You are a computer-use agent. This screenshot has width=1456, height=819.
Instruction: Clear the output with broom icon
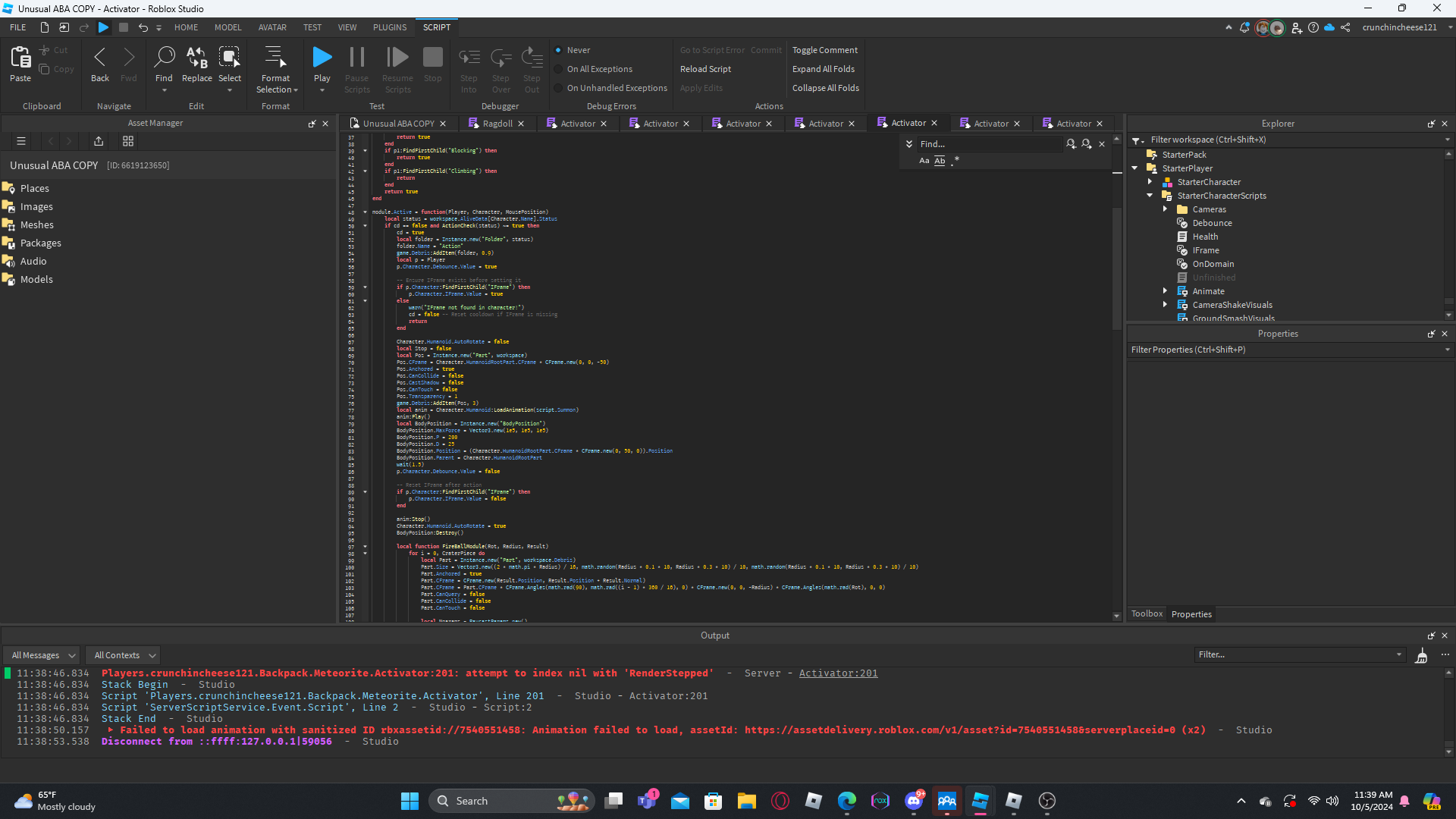tap(1421, 656)
